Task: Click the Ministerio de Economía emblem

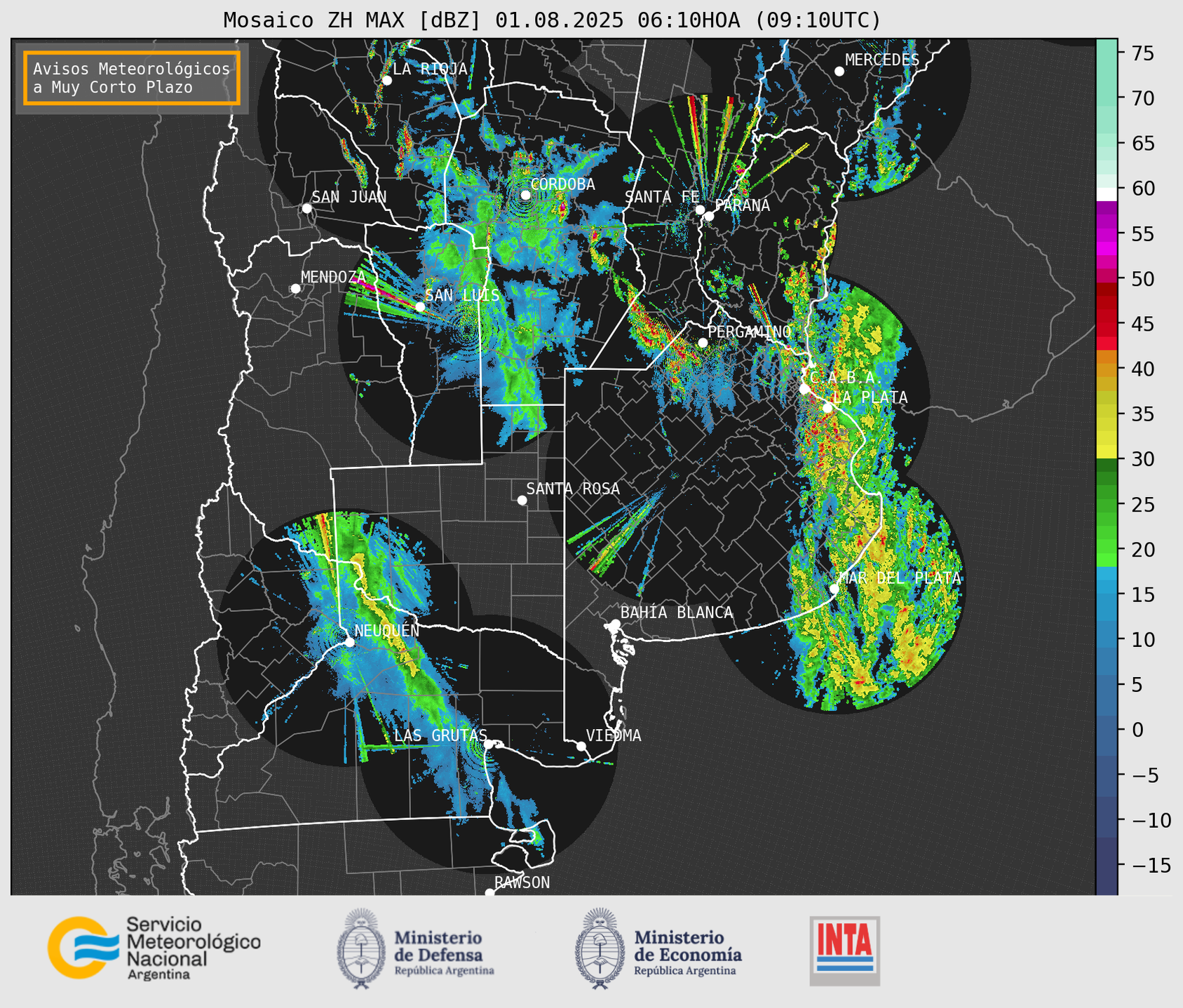Action: point(600,948)
